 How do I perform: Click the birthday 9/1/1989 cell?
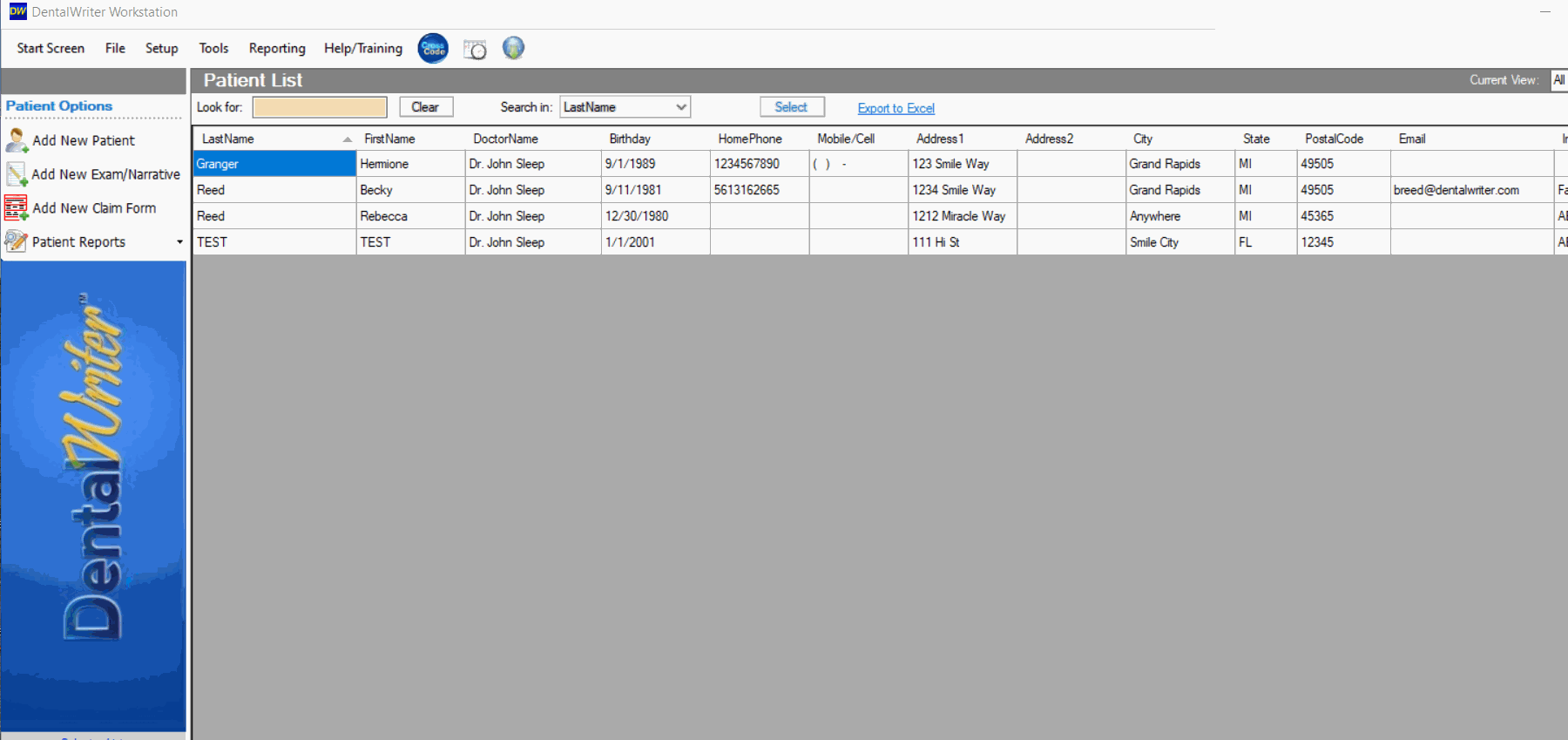tap(656, 164)
